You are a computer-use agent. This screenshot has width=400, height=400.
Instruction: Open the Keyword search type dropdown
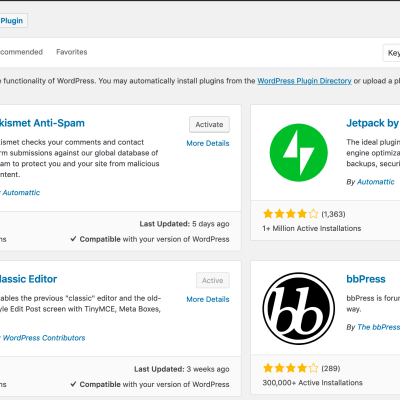click(x=392, y=53)
